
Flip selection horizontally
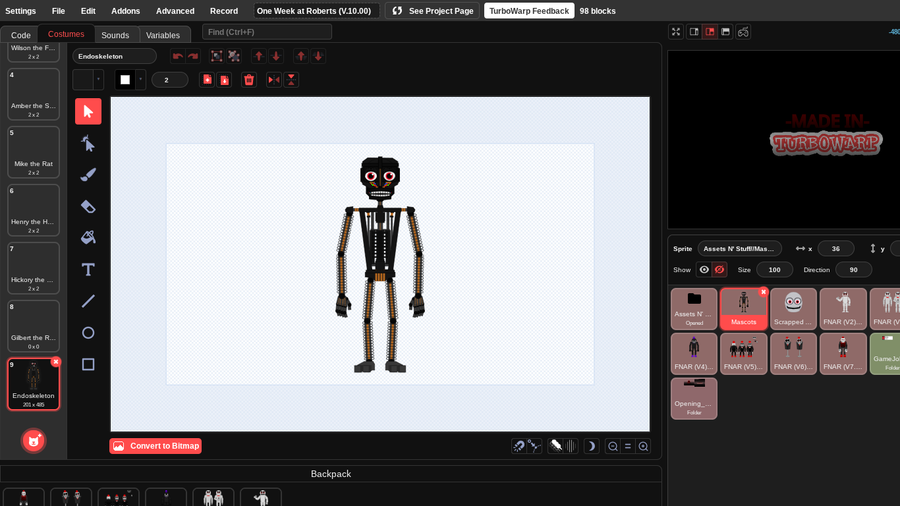274,80
